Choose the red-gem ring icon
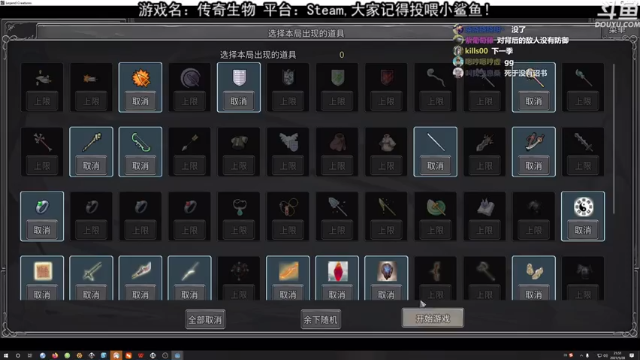Viewport: 640px width, 360px height. [190, 207]
